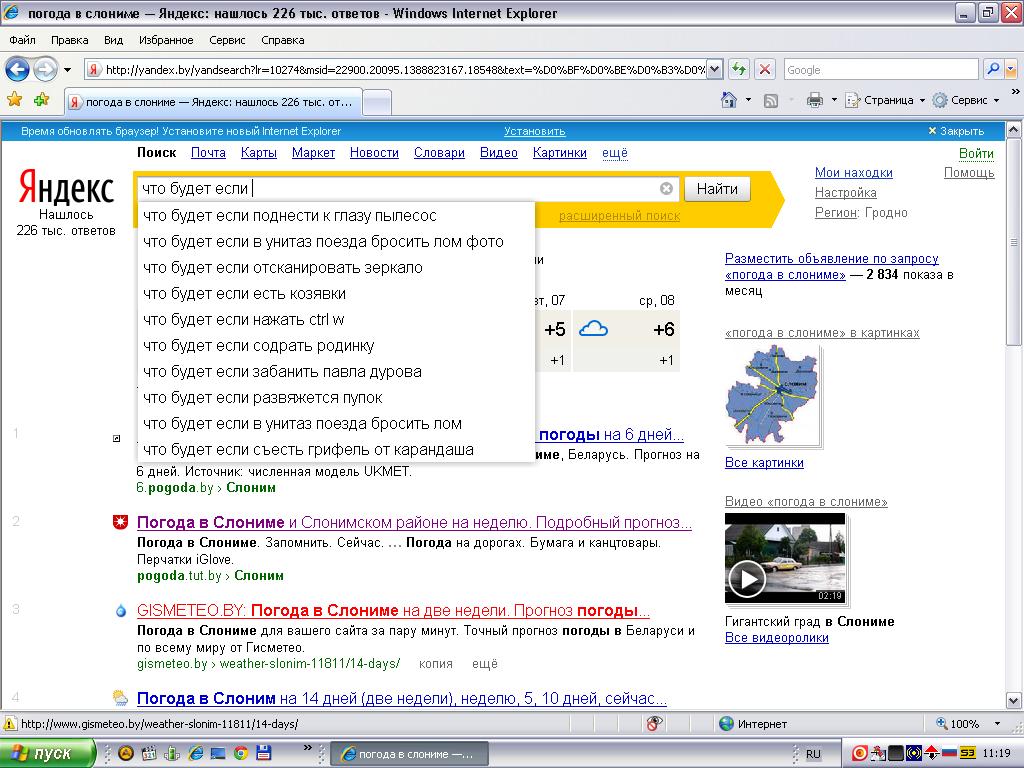Image resolution: width=1024 pixels, height=768 pixels.
Task: Click the Найти search button
Action: [x=717, y=189]
